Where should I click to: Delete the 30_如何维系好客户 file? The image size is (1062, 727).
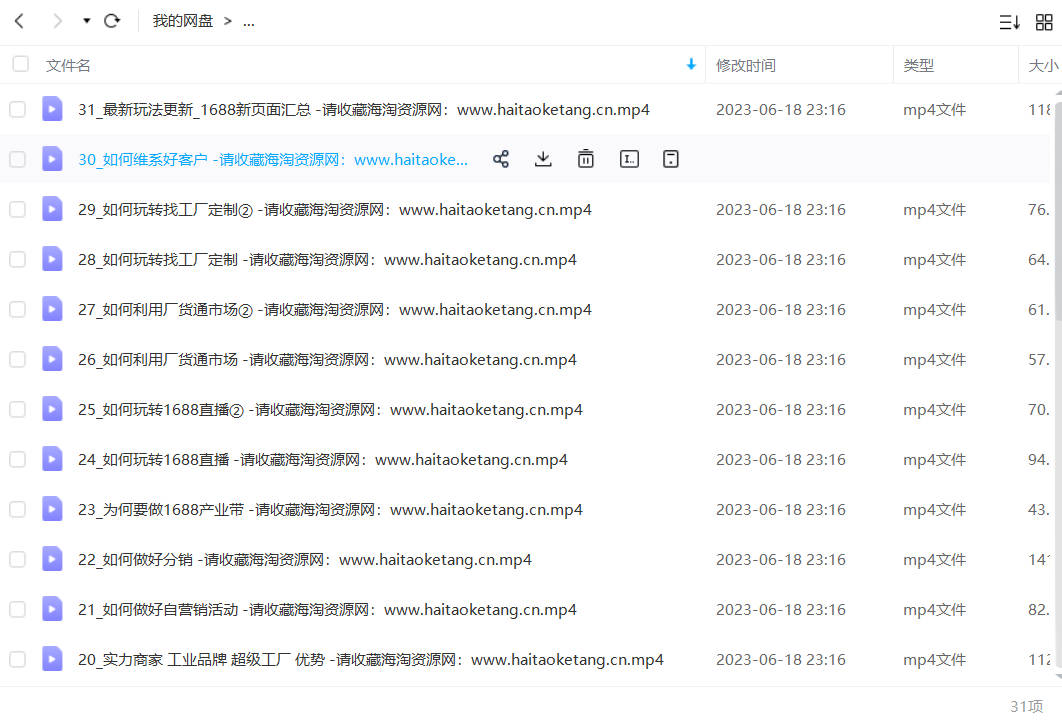[x=586, y=159]
